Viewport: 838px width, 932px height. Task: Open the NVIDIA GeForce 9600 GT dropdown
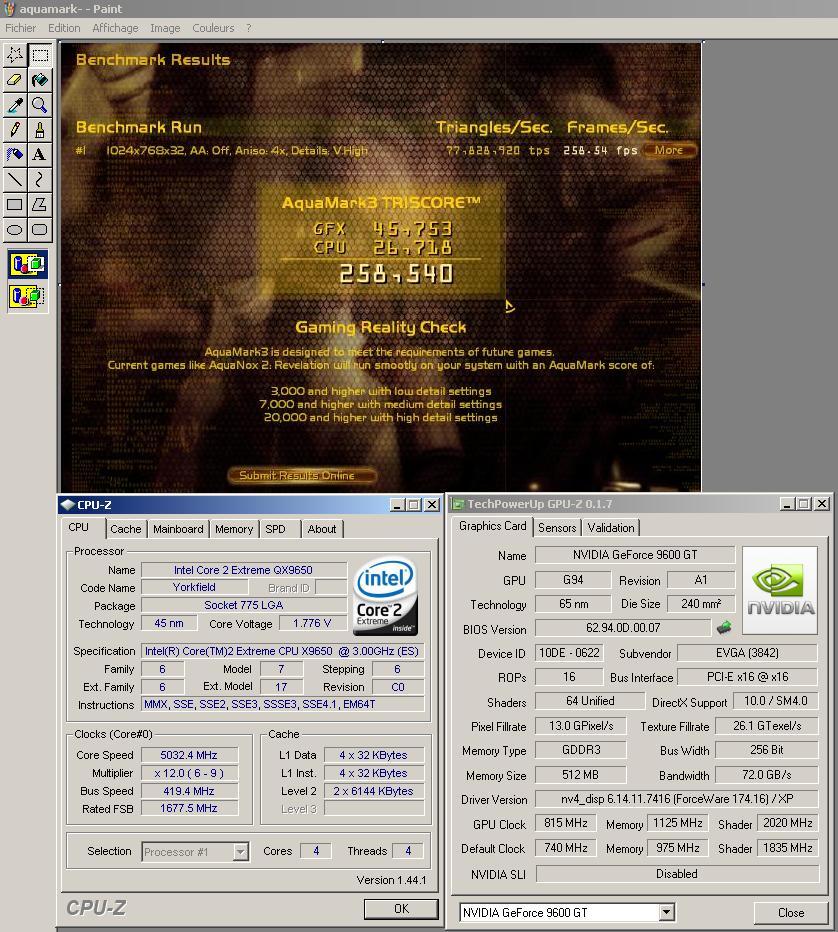pos(667,912)
